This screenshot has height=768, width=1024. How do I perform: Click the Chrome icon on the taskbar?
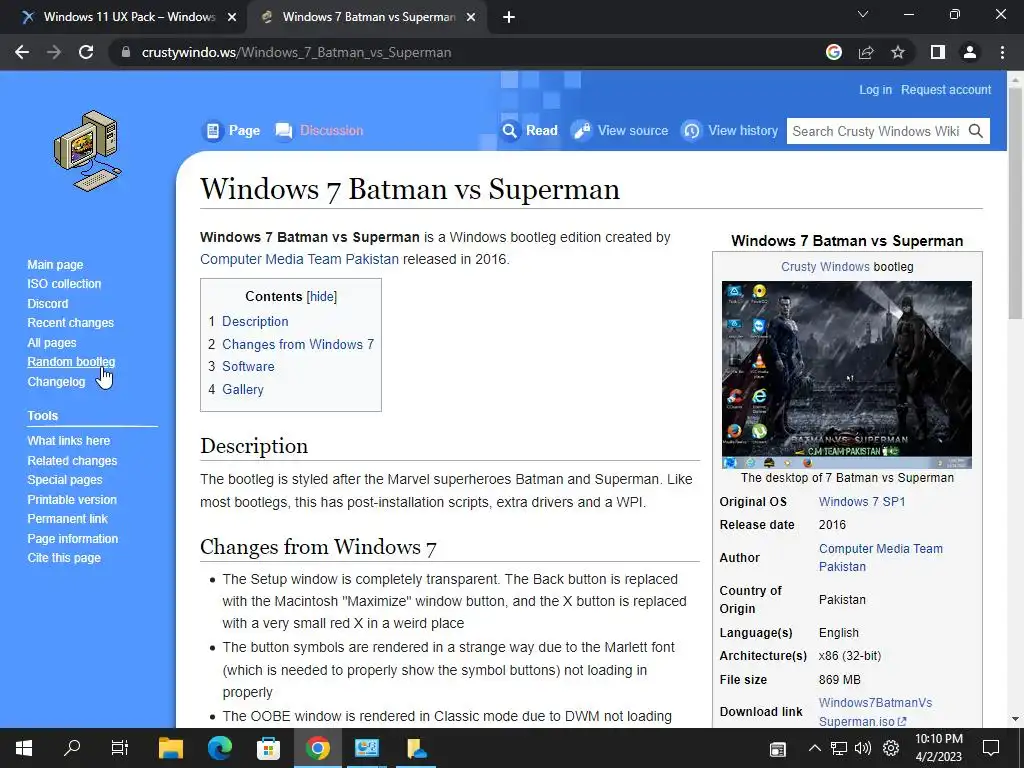pyautogui.click(x=317, y=748)
